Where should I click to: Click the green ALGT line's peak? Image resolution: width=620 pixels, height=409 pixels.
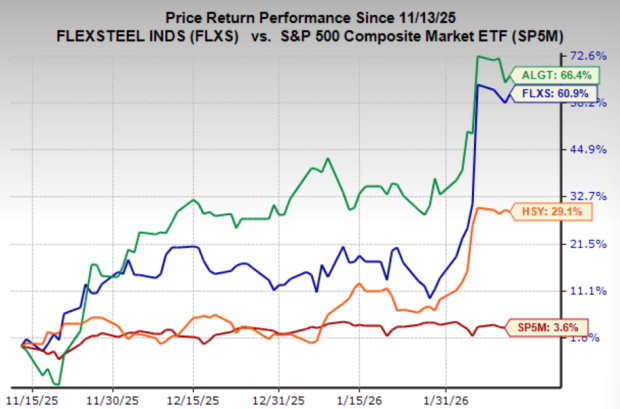(479, 57)
